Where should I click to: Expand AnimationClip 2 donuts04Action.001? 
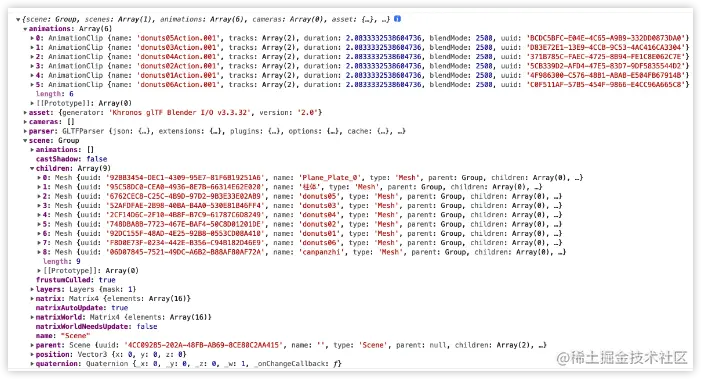pyautogui.click(x=33, y=57)
